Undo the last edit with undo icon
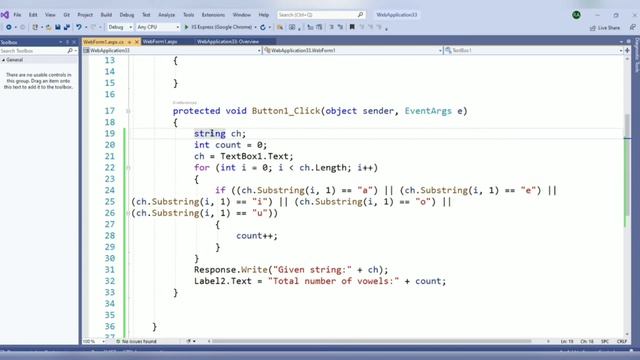Image resolution: width=640 pixels, height=360 pixels. pos(79,27)
